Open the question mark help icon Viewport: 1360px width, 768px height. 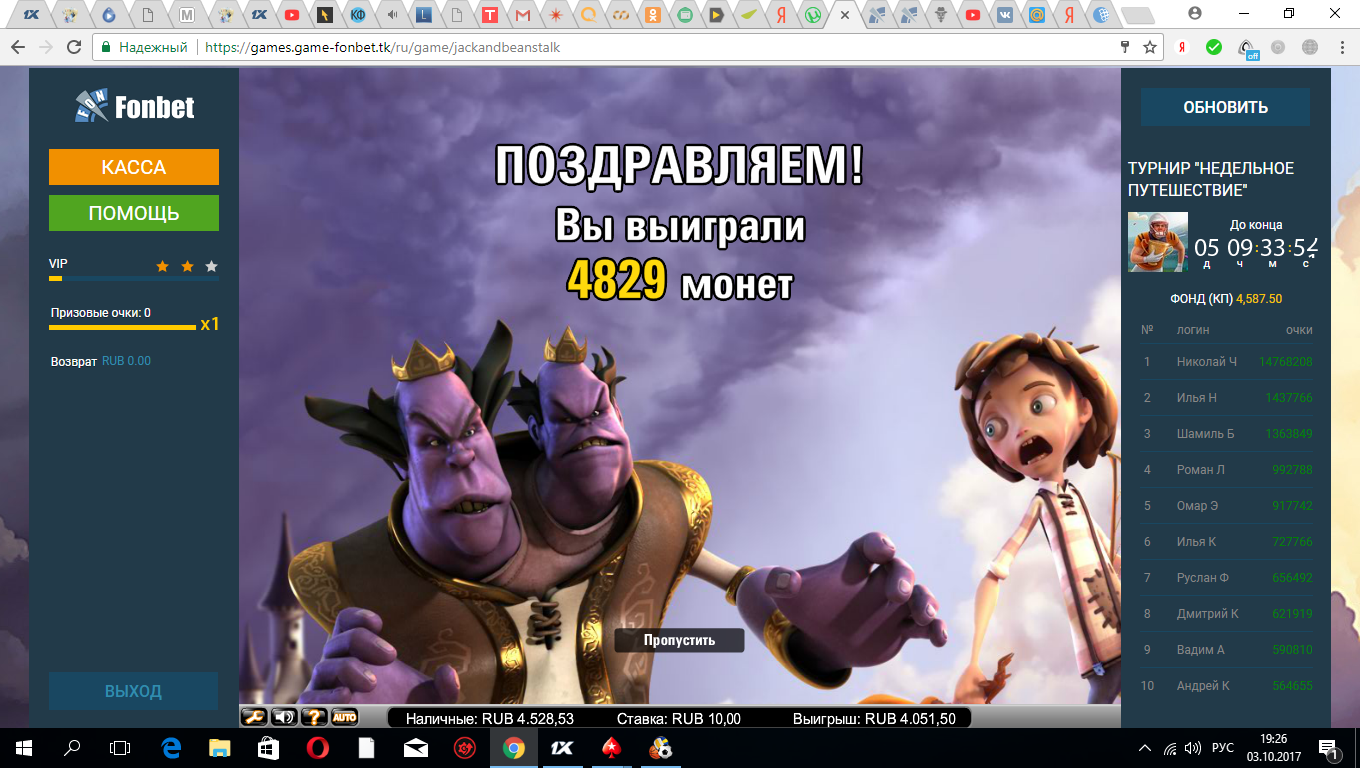point(313,714)
